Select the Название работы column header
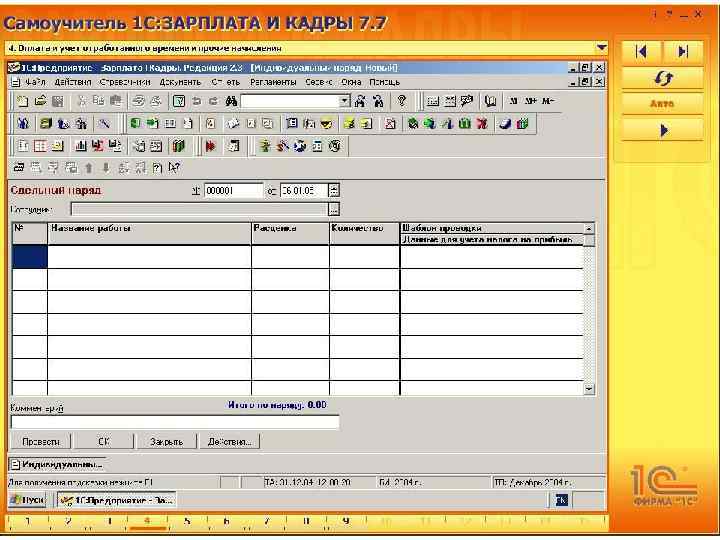Screen dimensions: 720x540 [149, 233]
